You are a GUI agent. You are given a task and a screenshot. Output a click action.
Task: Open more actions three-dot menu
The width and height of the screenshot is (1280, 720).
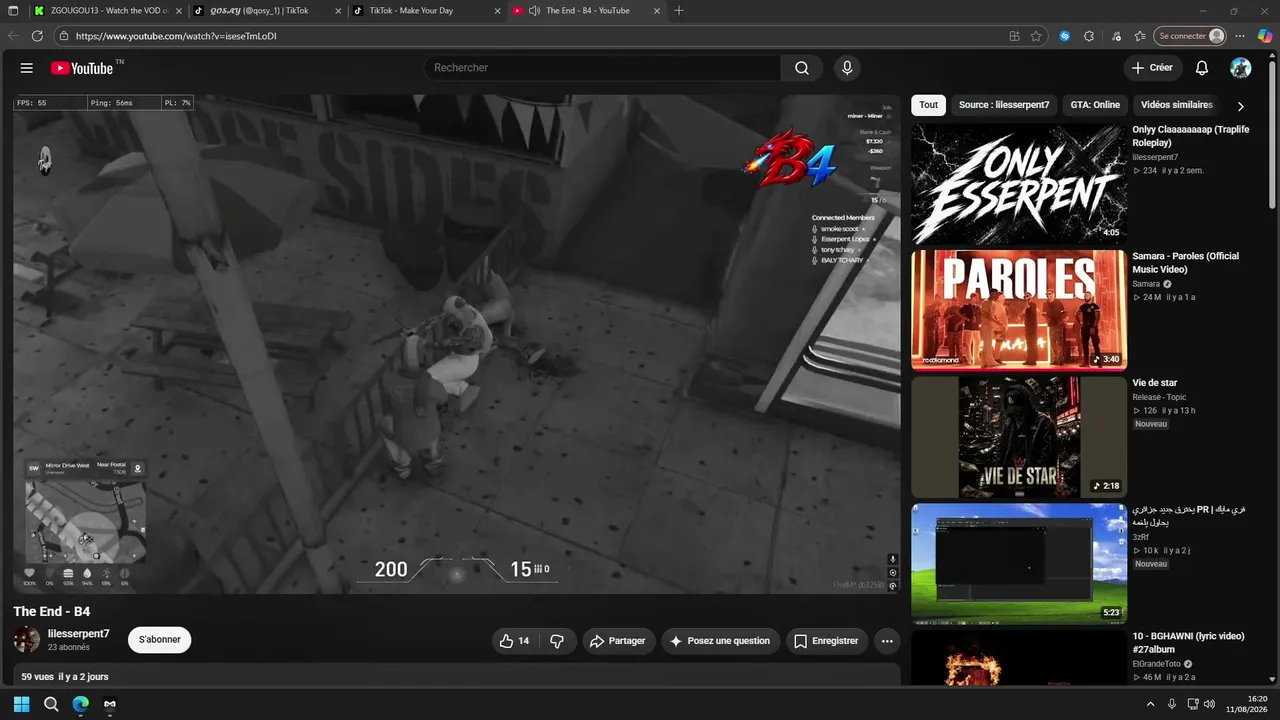pos(887,641)
